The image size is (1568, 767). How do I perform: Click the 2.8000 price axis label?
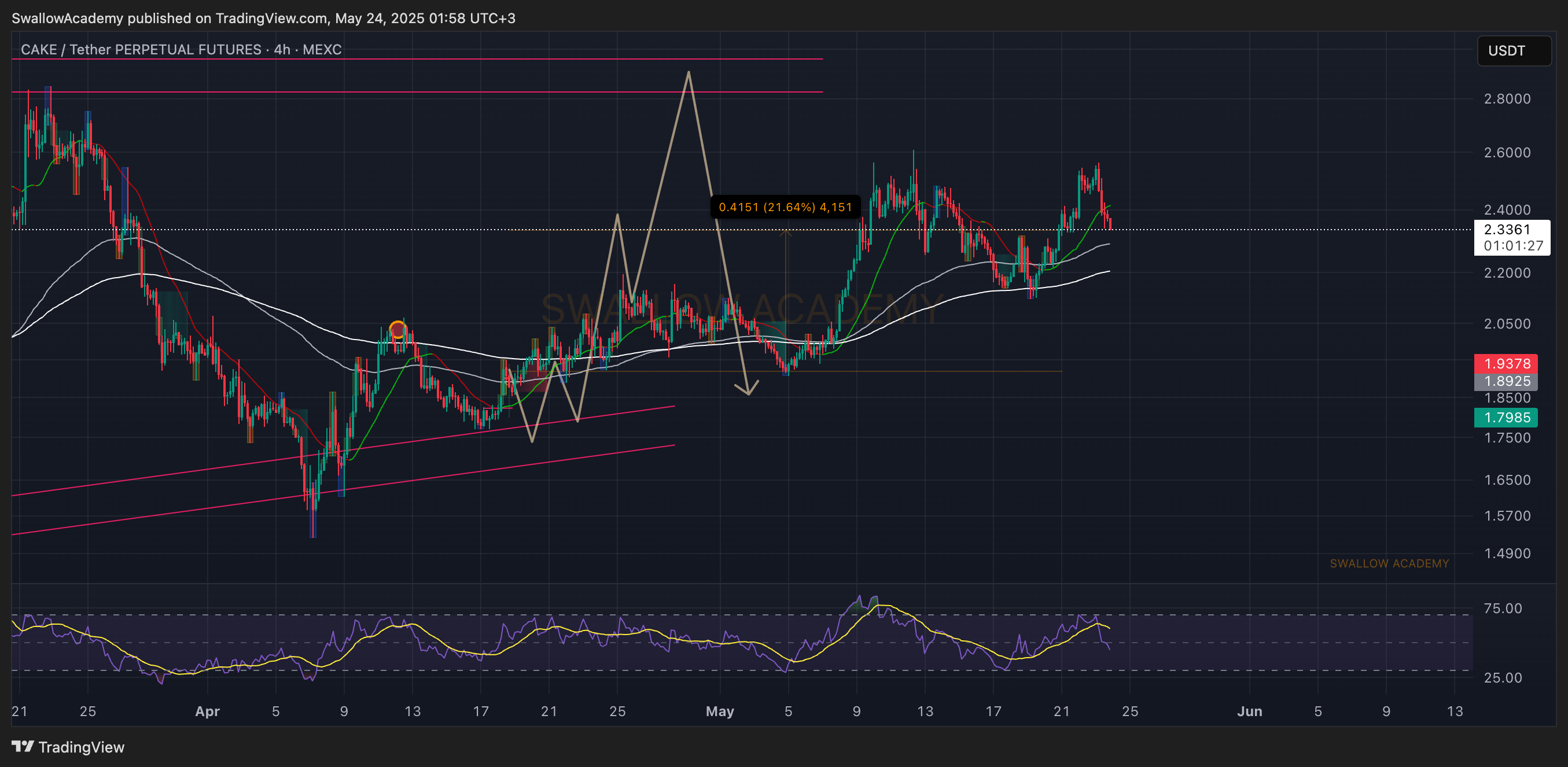pos(1507,98)
